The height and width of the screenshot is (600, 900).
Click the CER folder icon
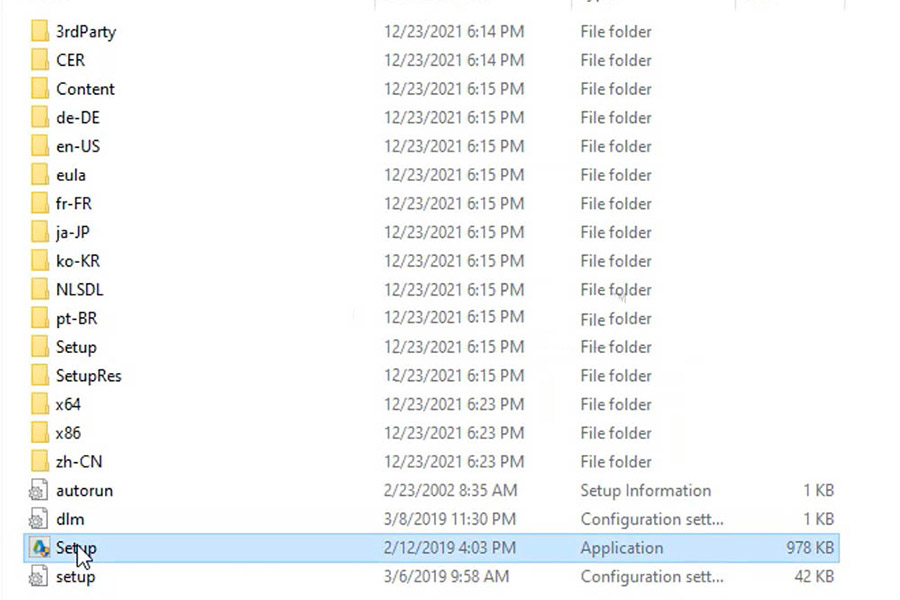[40, 60]
